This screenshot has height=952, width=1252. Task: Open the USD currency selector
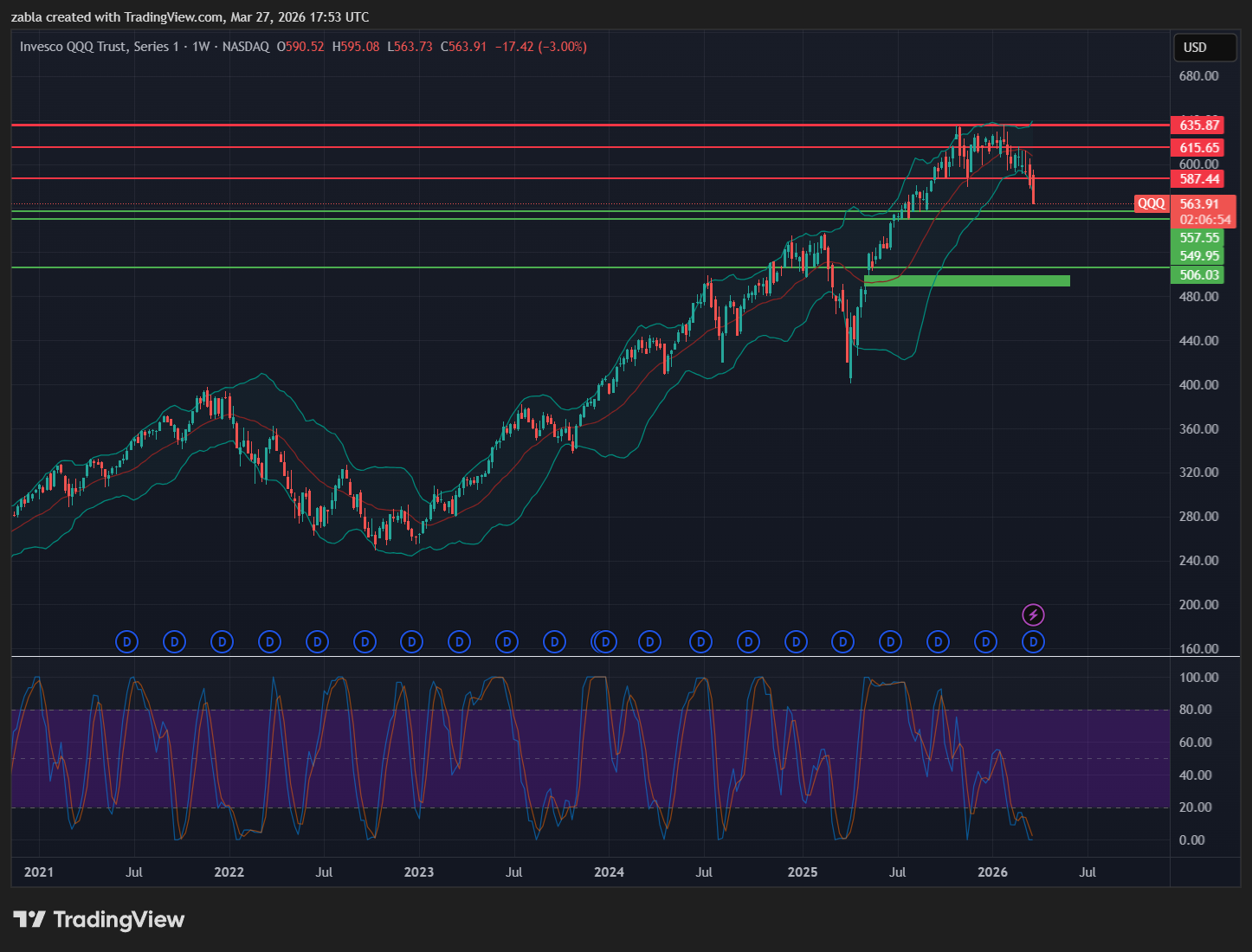(1204, 48)
